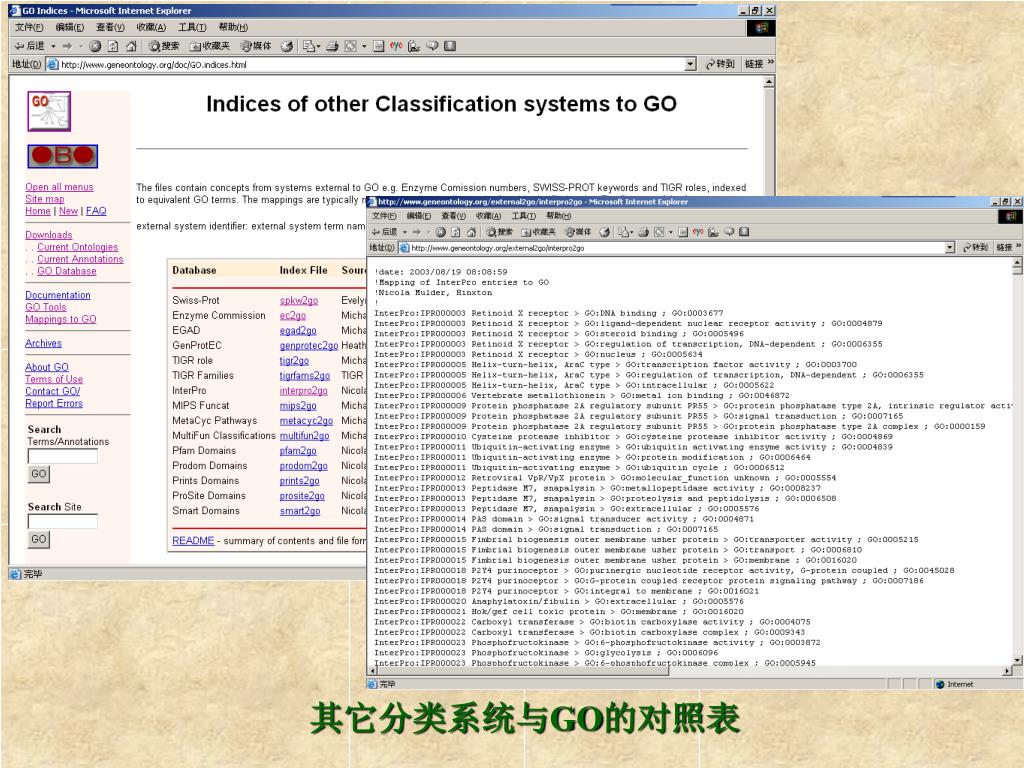Open the README link below the table
The width and height of the screenshot is (1024, 768).
[193, 541]
